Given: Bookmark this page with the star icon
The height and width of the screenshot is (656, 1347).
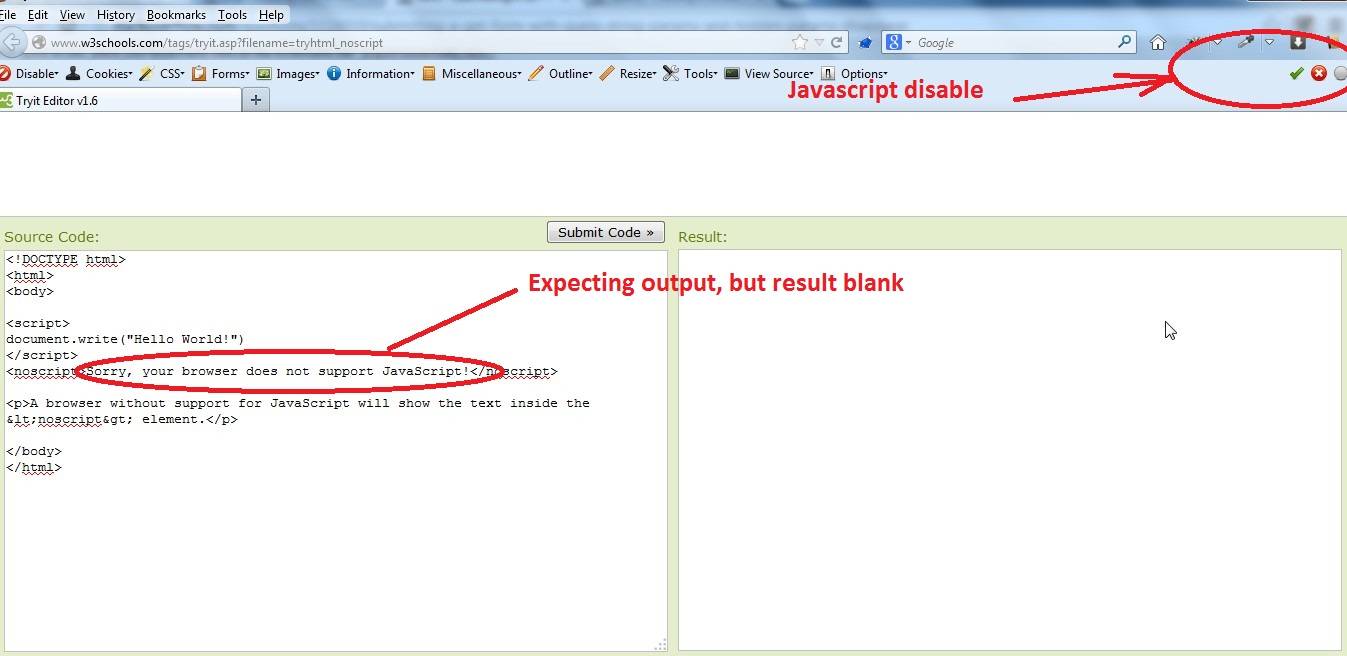Looking at the screenshot, I should point(799,42).
